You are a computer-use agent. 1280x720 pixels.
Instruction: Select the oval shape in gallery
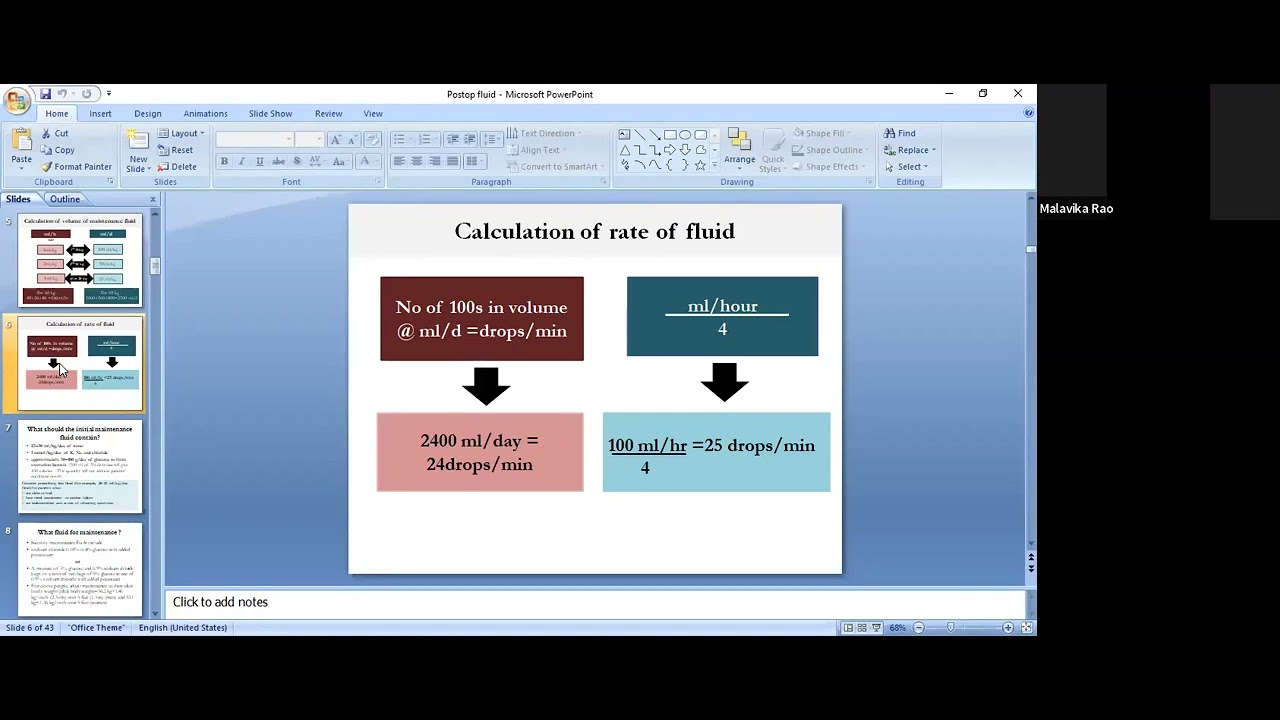pyautogui.click(x=685, y=135)
